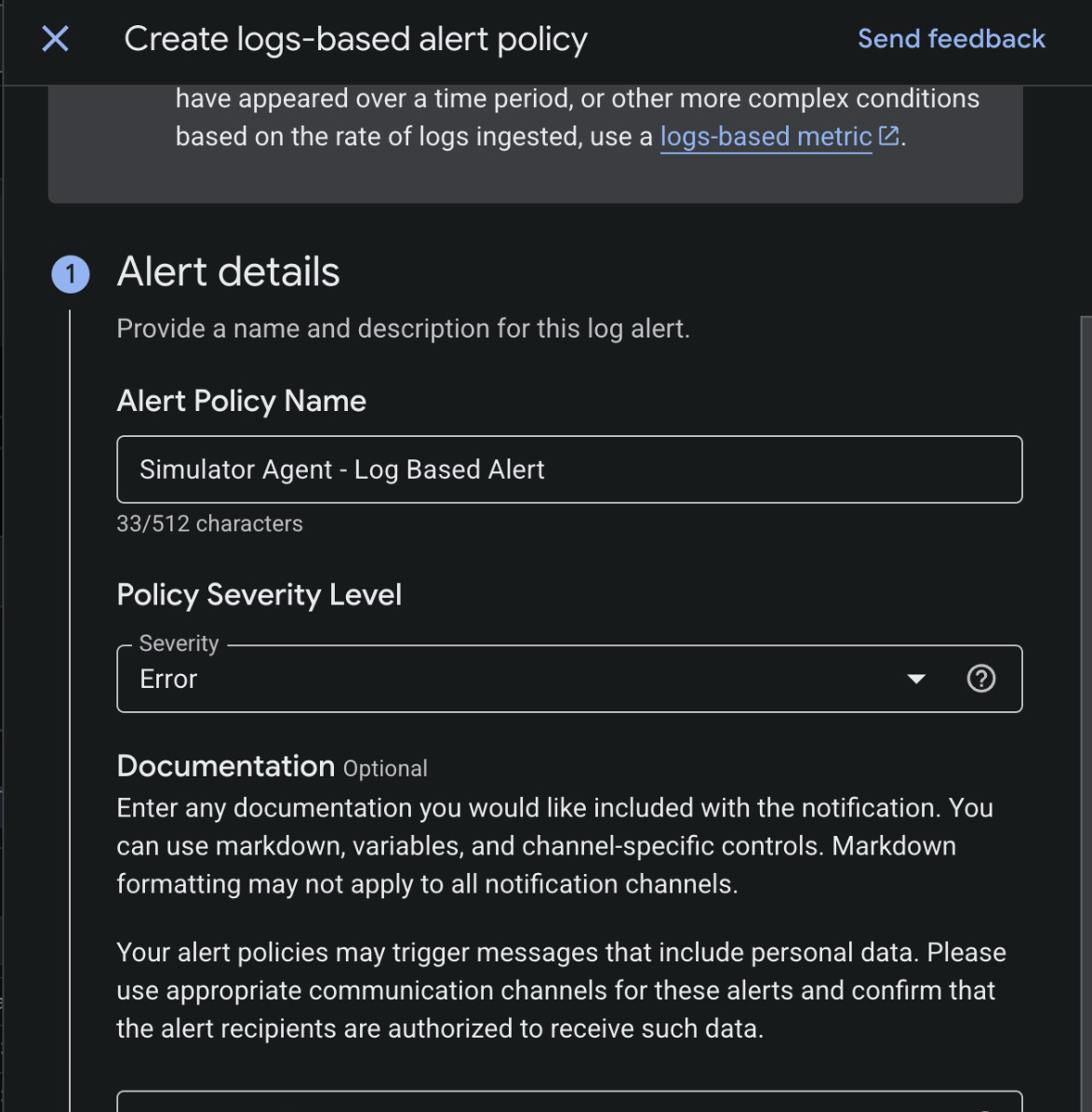Click the Documentation text box at the bottom
The image size is (1092, 1112).
[x=568, y=1102]
